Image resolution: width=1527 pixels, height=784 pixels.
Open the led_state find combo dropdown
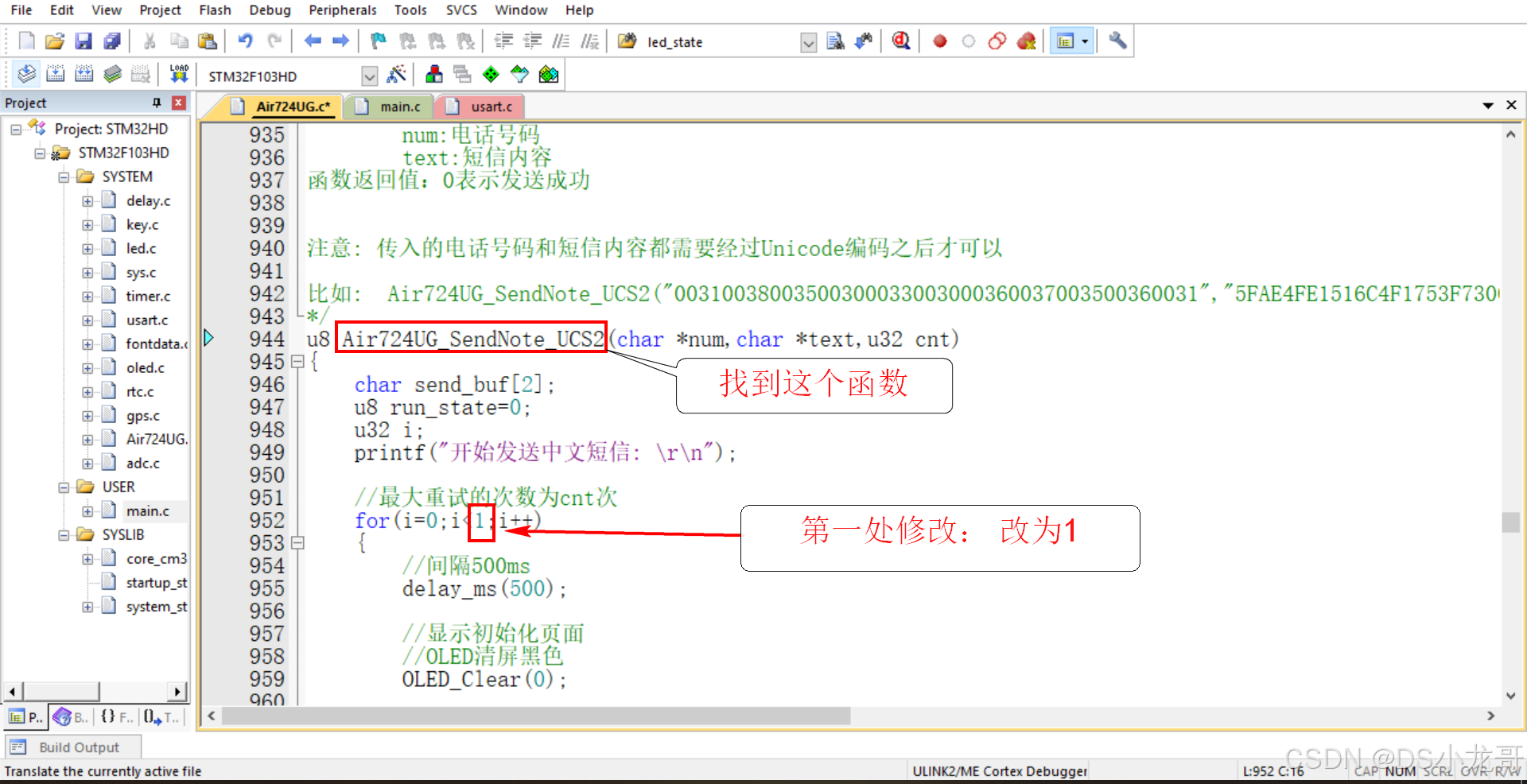point(808,42)
